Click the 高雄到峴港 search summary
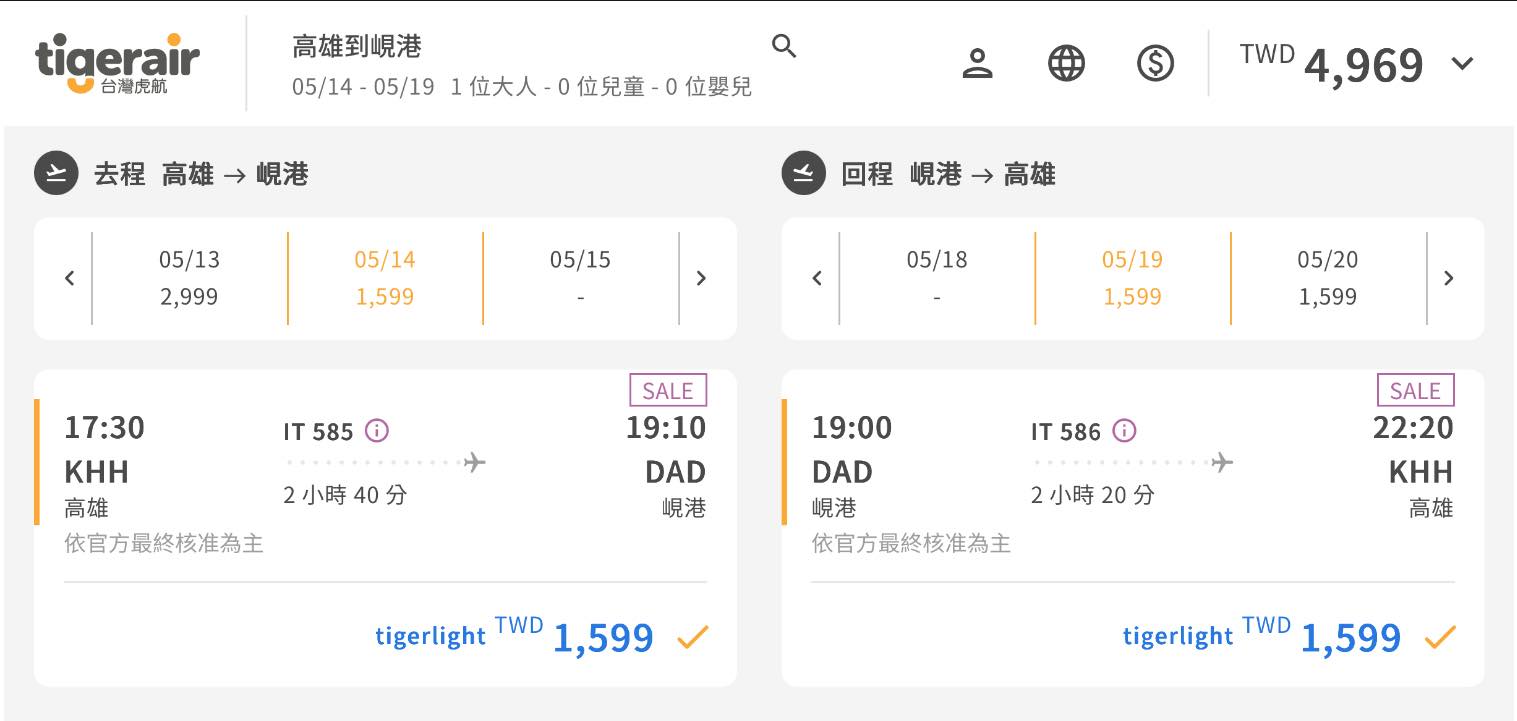This screenshot has height=721, width=1517. (357, 46)
